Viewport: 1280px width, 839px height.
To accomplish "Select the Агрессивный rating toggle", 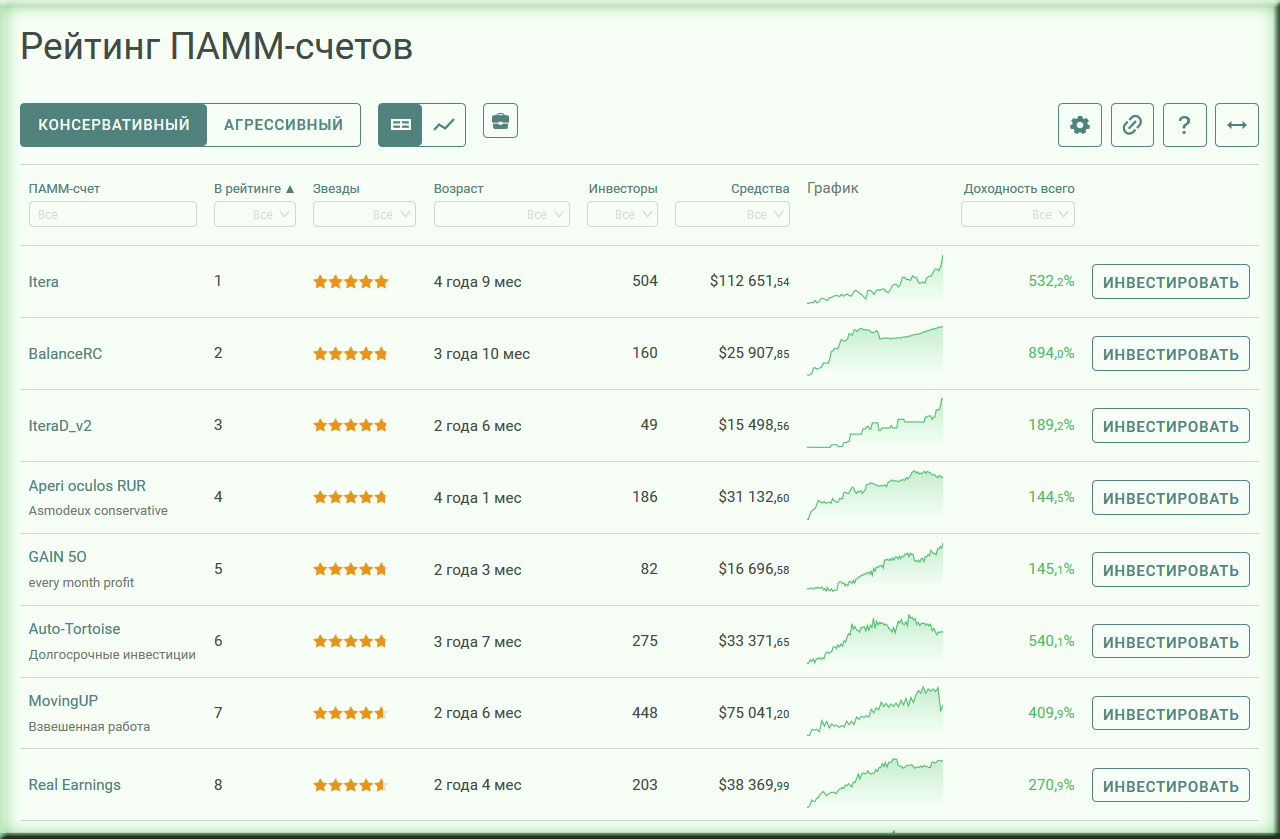I will pos(283,125).
